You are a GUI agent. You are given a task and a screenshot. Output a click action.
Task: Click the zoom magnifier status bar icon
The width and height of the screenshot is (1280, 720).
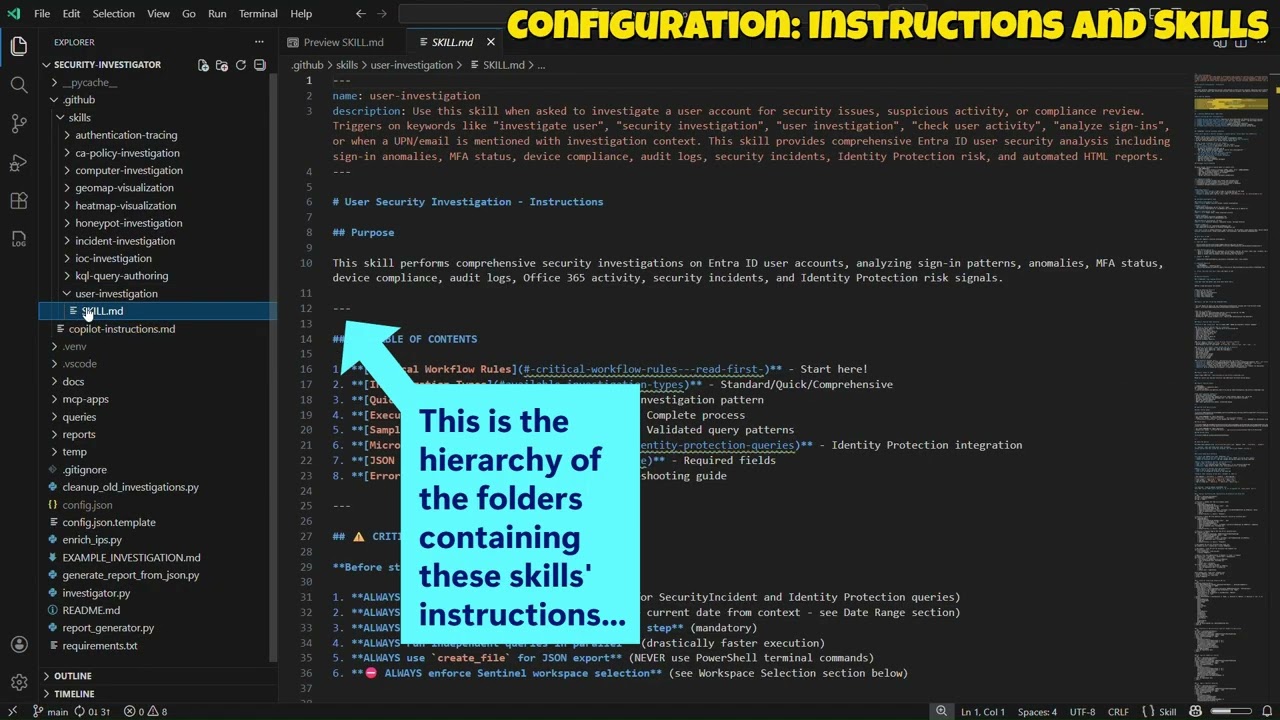pyautogui.click(x=941, y=712)
